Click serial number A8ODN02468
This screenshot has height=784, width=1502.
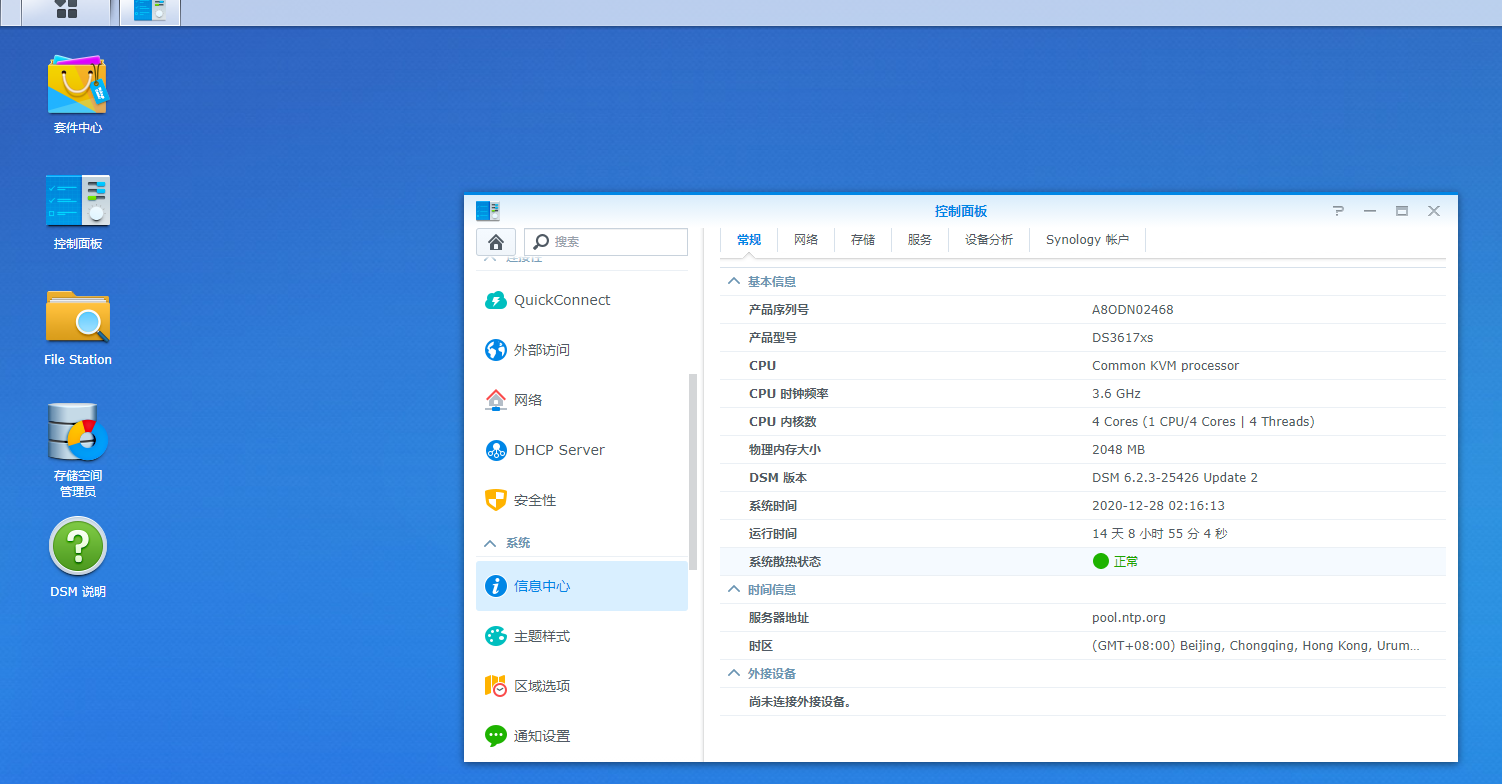click(1133, 310)
